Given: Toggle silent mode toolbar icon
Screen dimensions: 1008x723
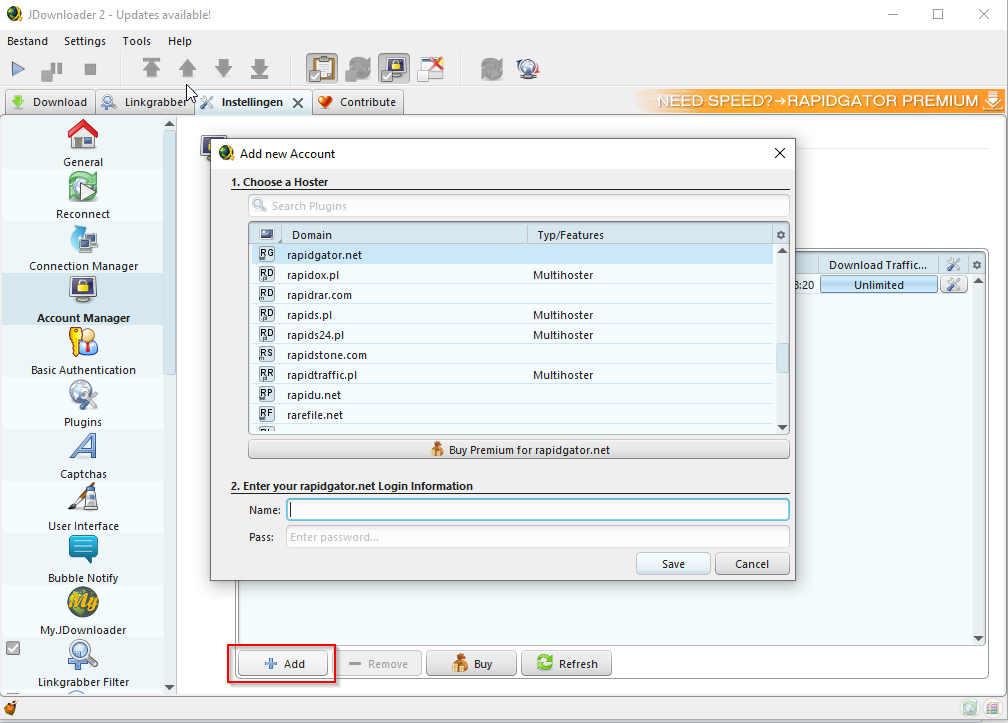Looking at the screenshot, I should [431, 68].
